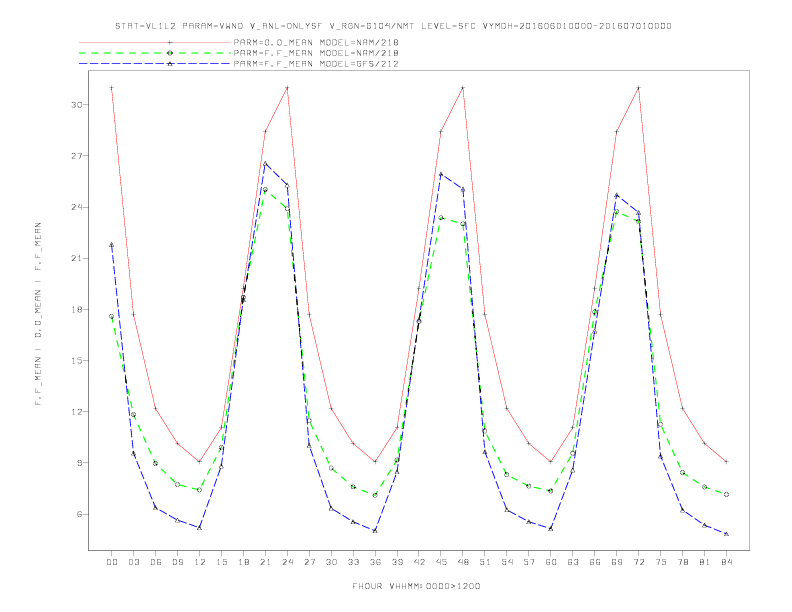Click the plus marker in red legend line
Image resolution: width=792 pixels, height=612 pixels.
coord(170,42)
